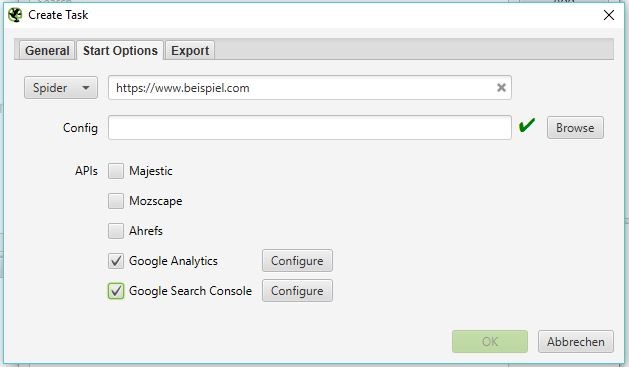This screenshot has width=629, height=367.
Task: Open the Export tab
Action: (x=190, y=51)
